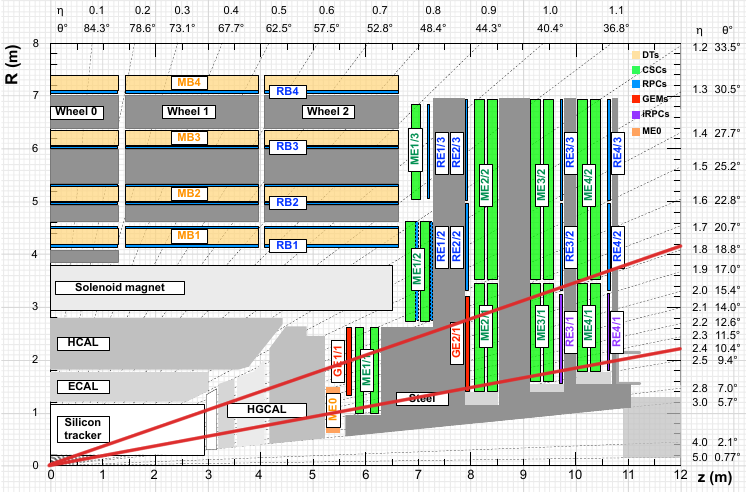Select the Solenoid magnet label
The width and height of the screenshot is (746, 492).
pos(120,288)
